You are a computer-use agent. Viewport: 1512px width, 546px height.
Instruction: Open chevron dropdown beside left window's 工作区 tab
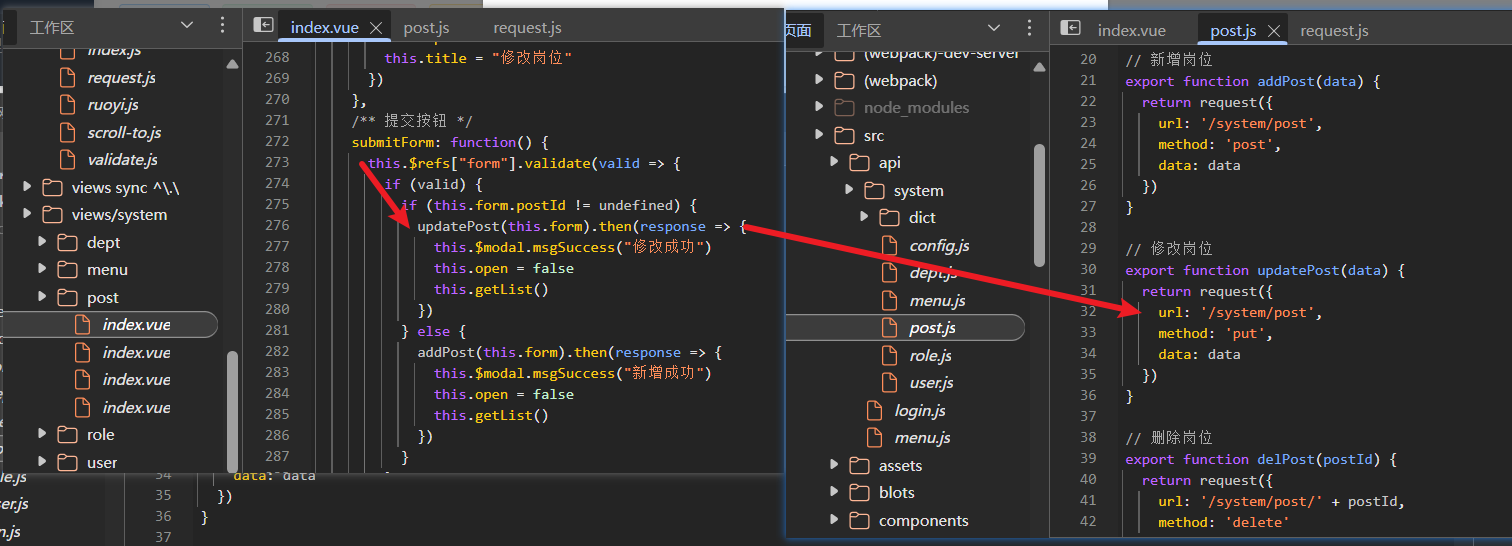[186, 26]
